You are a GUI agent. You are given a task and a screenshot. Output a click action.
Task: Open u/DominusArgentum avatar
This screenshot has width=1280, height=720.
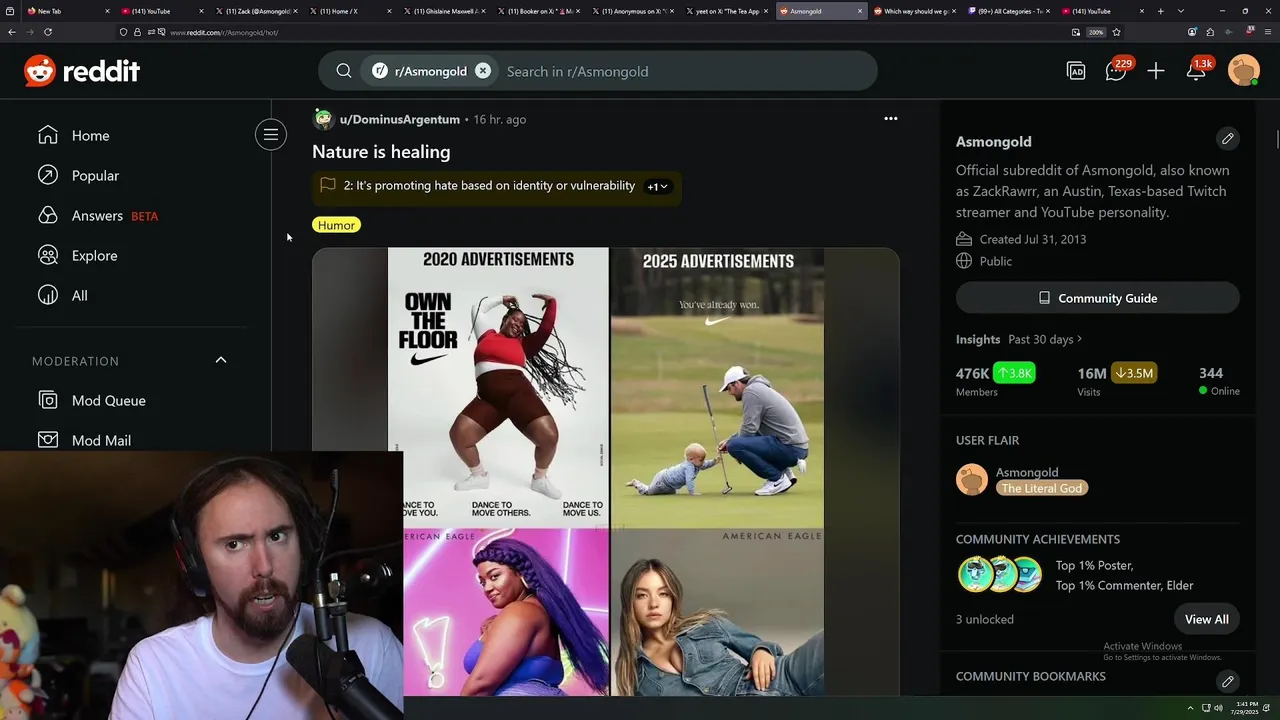[323, 119]
